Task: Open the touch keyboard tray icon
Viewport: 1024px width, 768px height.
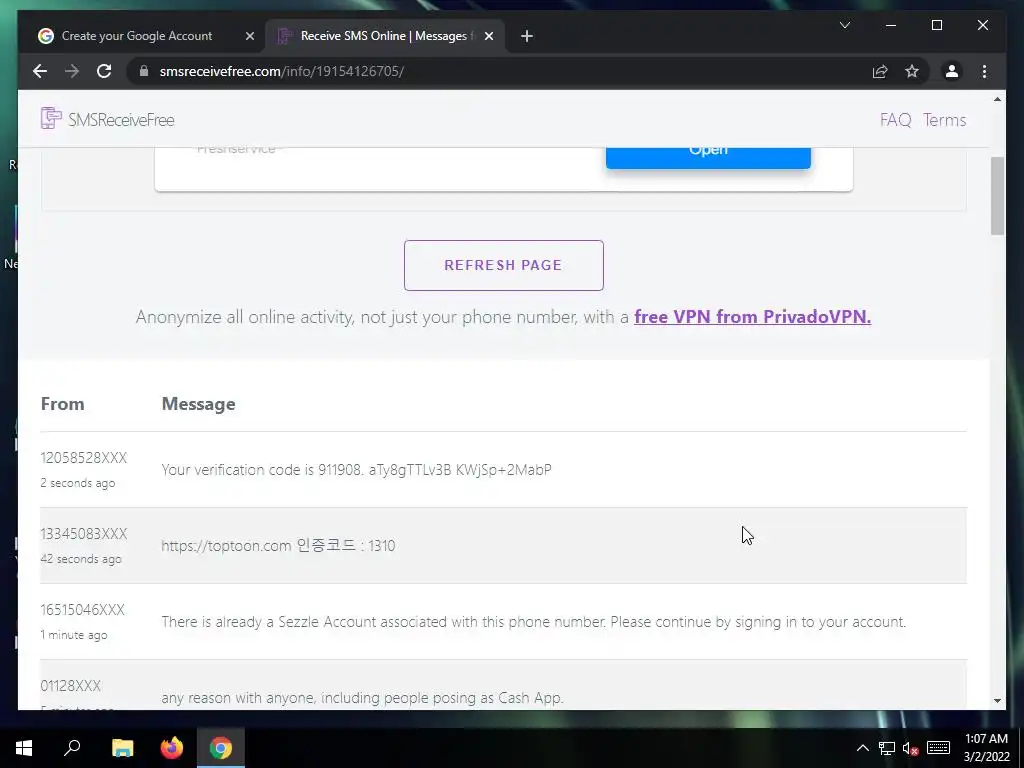Action: tap(938, 748)
